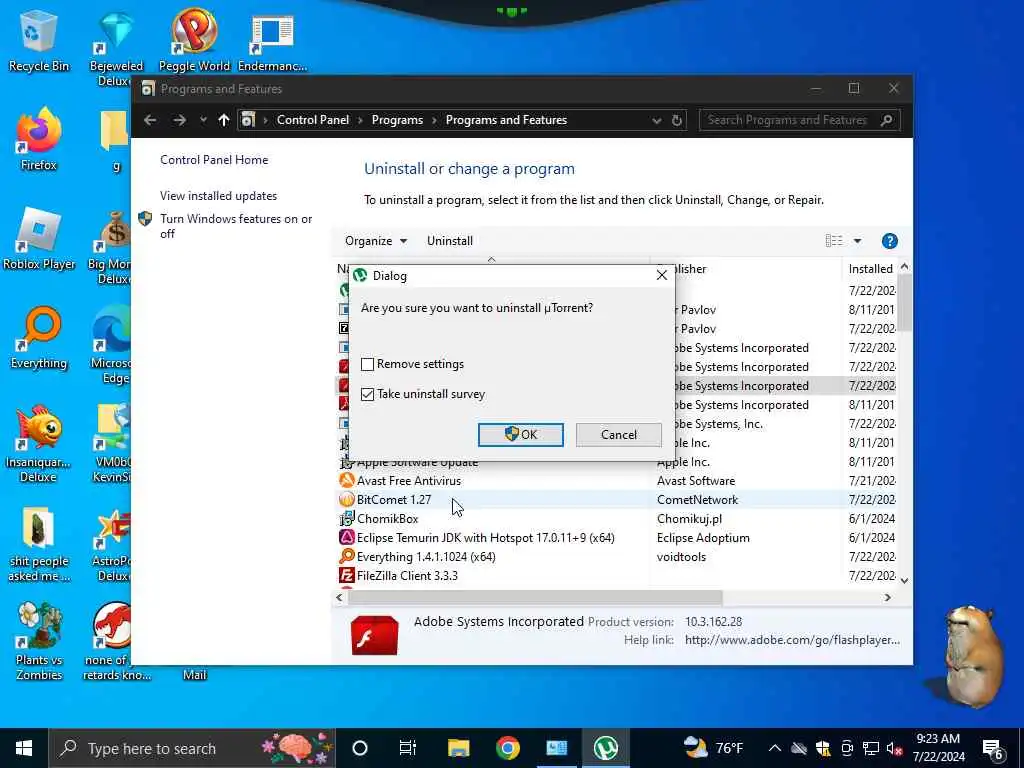Focus Search Programs and Features field
Image resolution: width=1024 pixels, height=768 pixels.
(x=799, y=120)
